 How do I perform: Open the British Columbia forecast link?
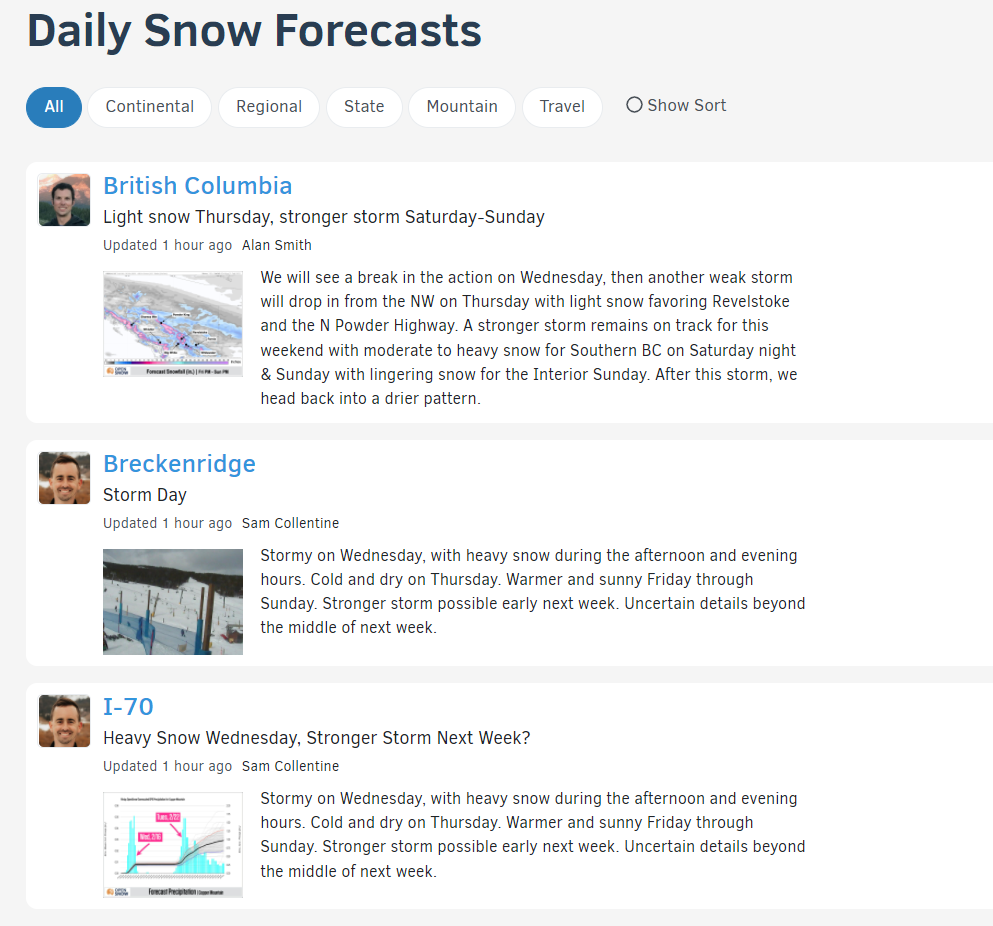(x=198, y=186)
